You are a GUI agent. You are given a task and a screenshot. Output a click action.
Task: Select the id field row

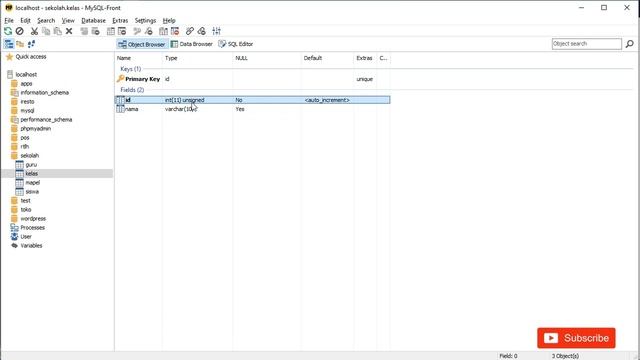[x=253, y=100]
